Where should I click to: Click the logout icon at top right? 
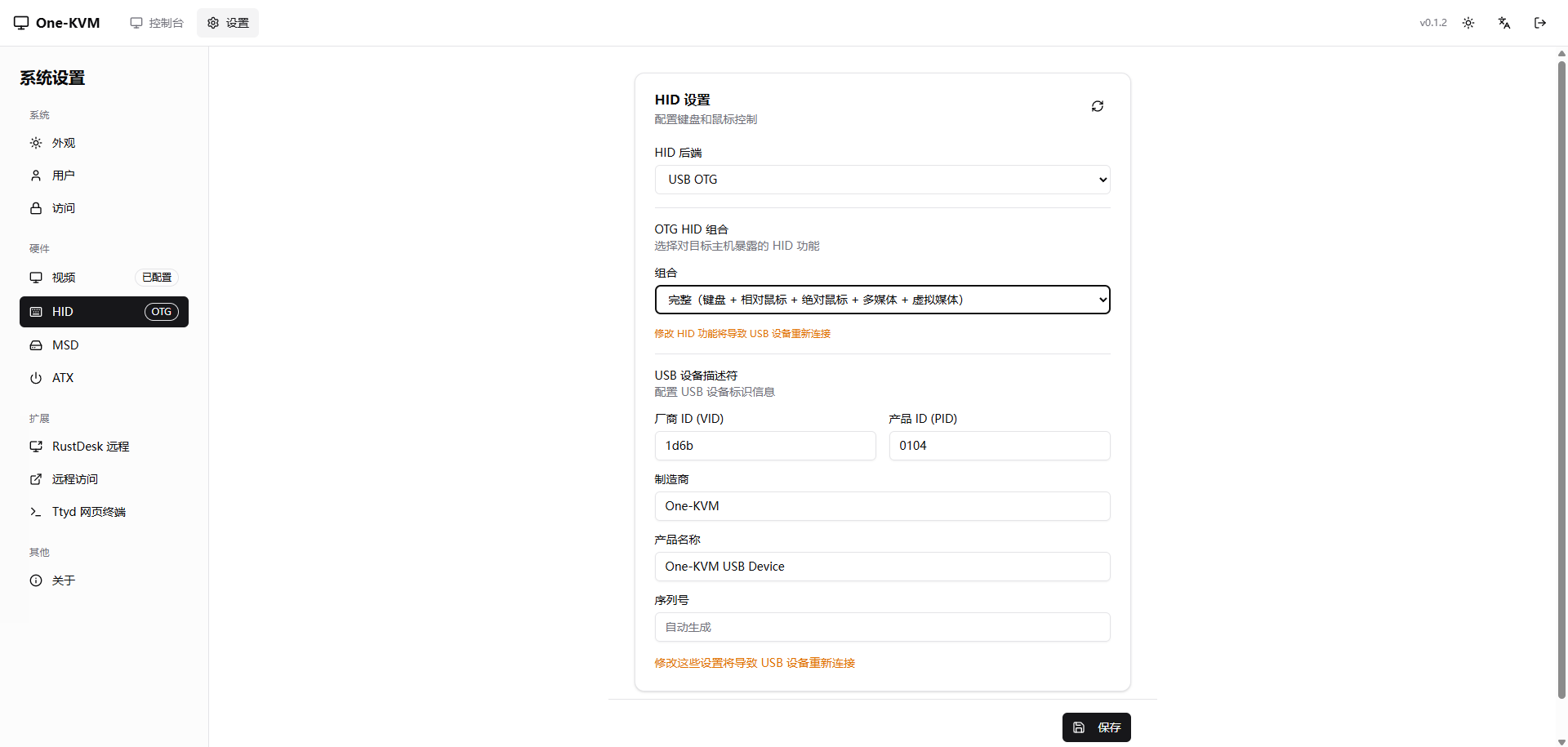pyautogui.click(x=1539, y=23)
